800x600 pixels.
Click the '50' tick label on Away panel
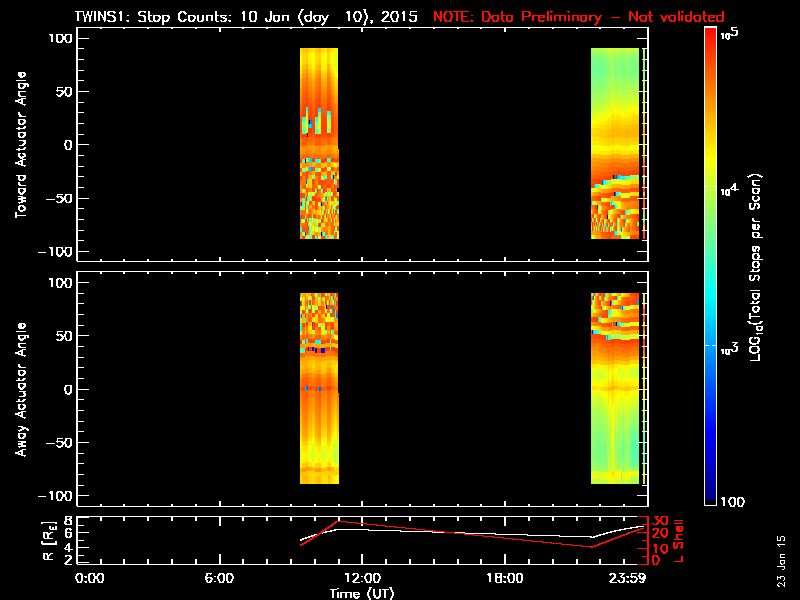tap(65, 336)
